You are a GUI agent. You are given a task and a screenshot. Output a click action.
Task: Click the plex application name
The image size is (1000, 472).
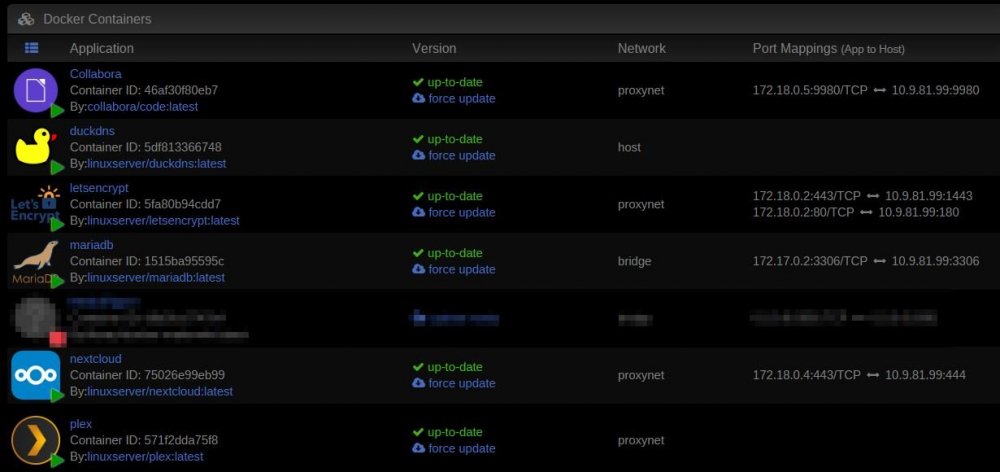pyautogui.click(x=81, y=424)
